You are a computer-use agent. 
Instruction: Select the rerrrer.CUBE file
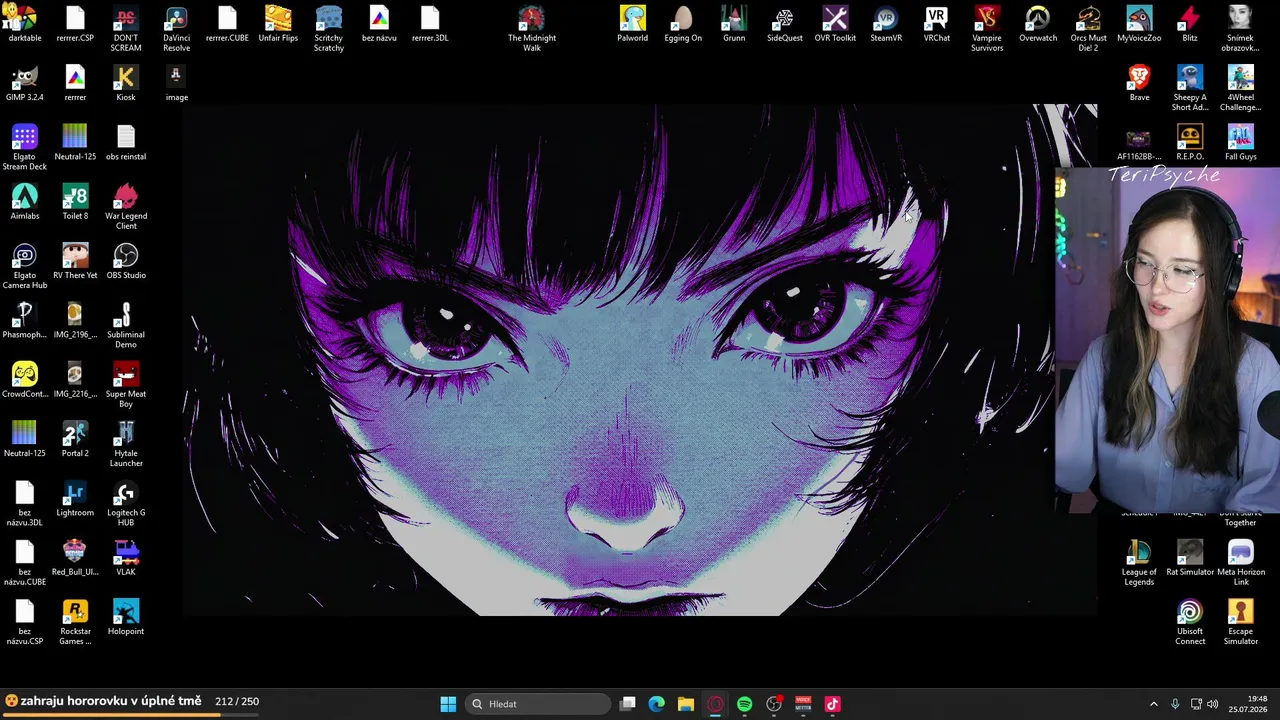tap(227, 25)
